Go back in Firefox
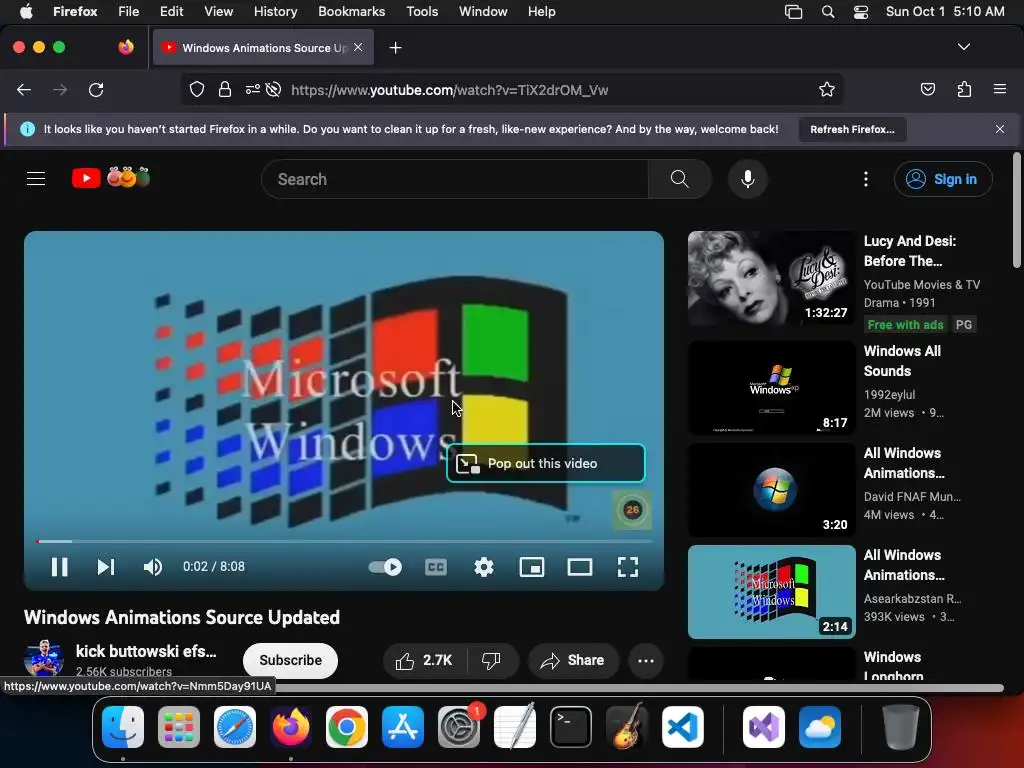 coord(24,89)
